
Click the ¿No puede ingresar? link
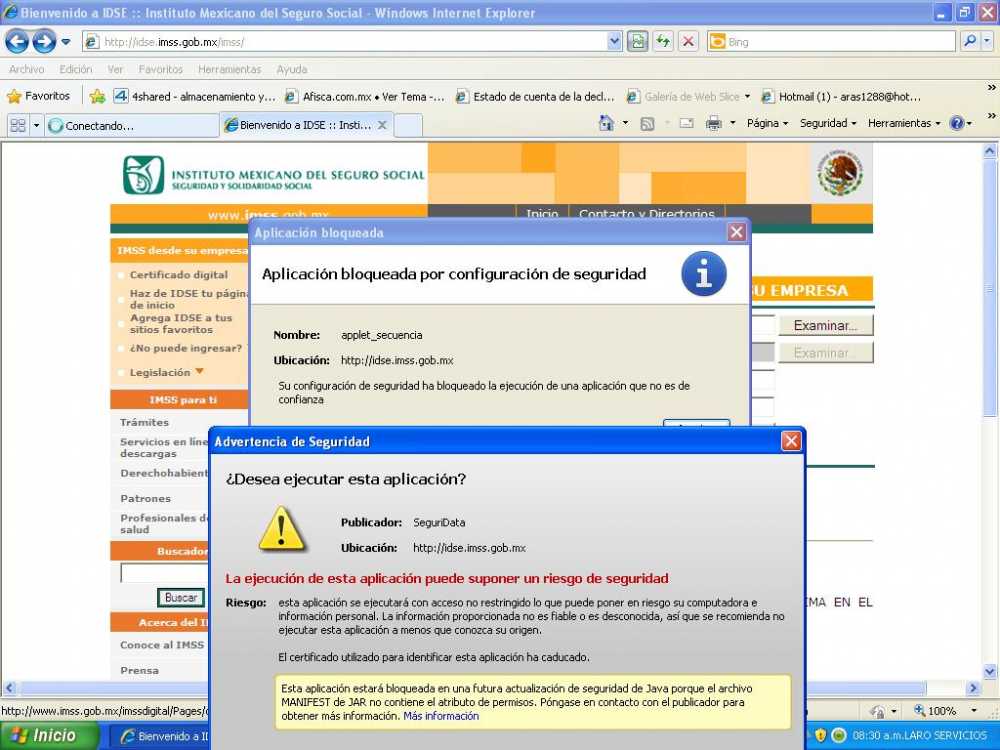(186, 348)
